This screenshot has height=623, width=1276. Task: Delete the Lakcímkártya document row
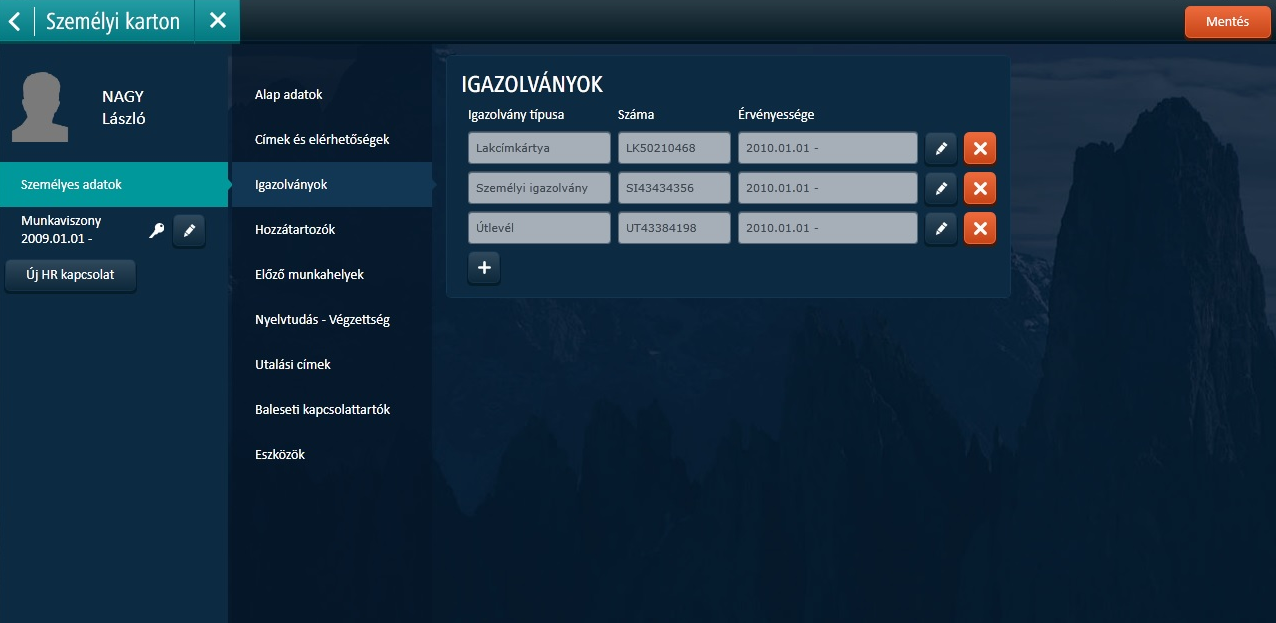(x=979, y=148)
